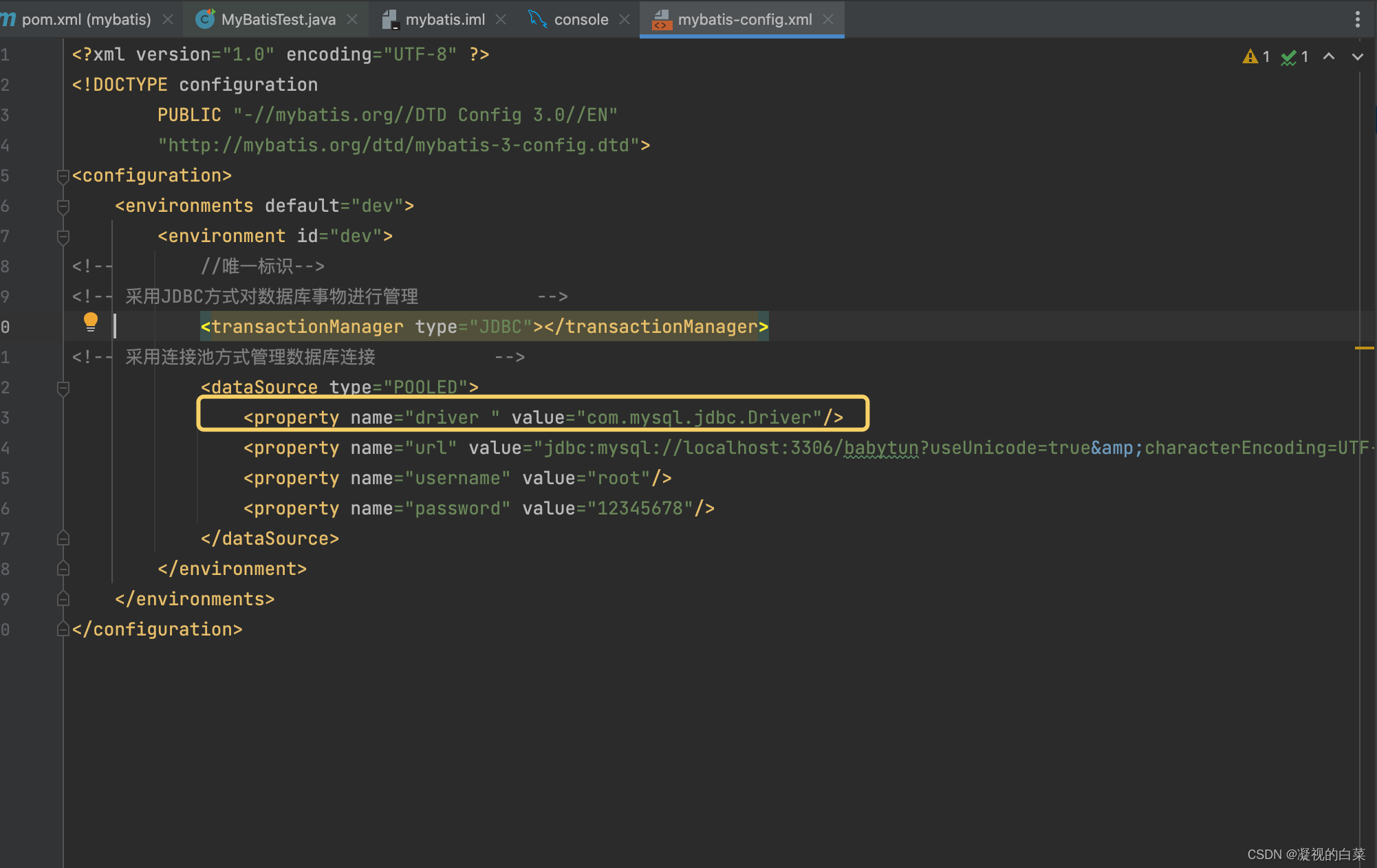Collapse the configuration element fold region
Screen dimensions: 1377x868
pyautogui.click(x=63, y=175)
